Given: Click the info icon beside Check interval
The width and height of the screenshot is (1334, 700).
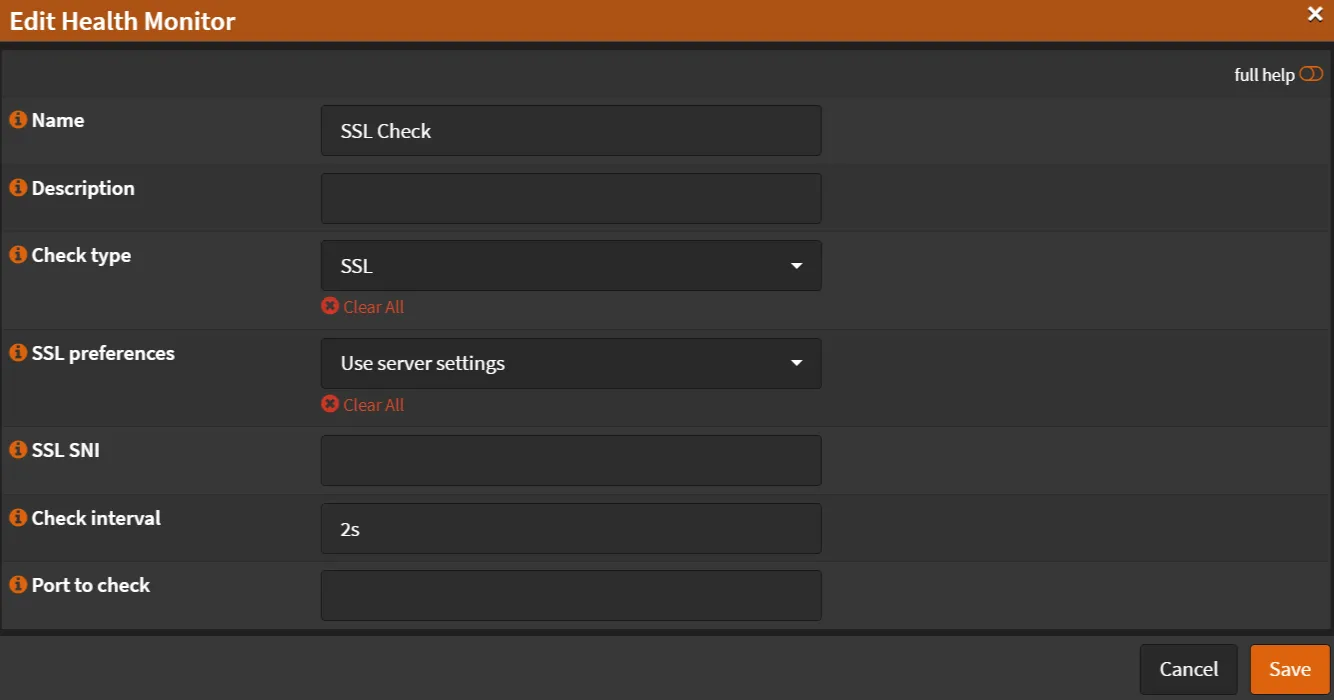Looking at the screenshot, I should [x=17, y=517].
